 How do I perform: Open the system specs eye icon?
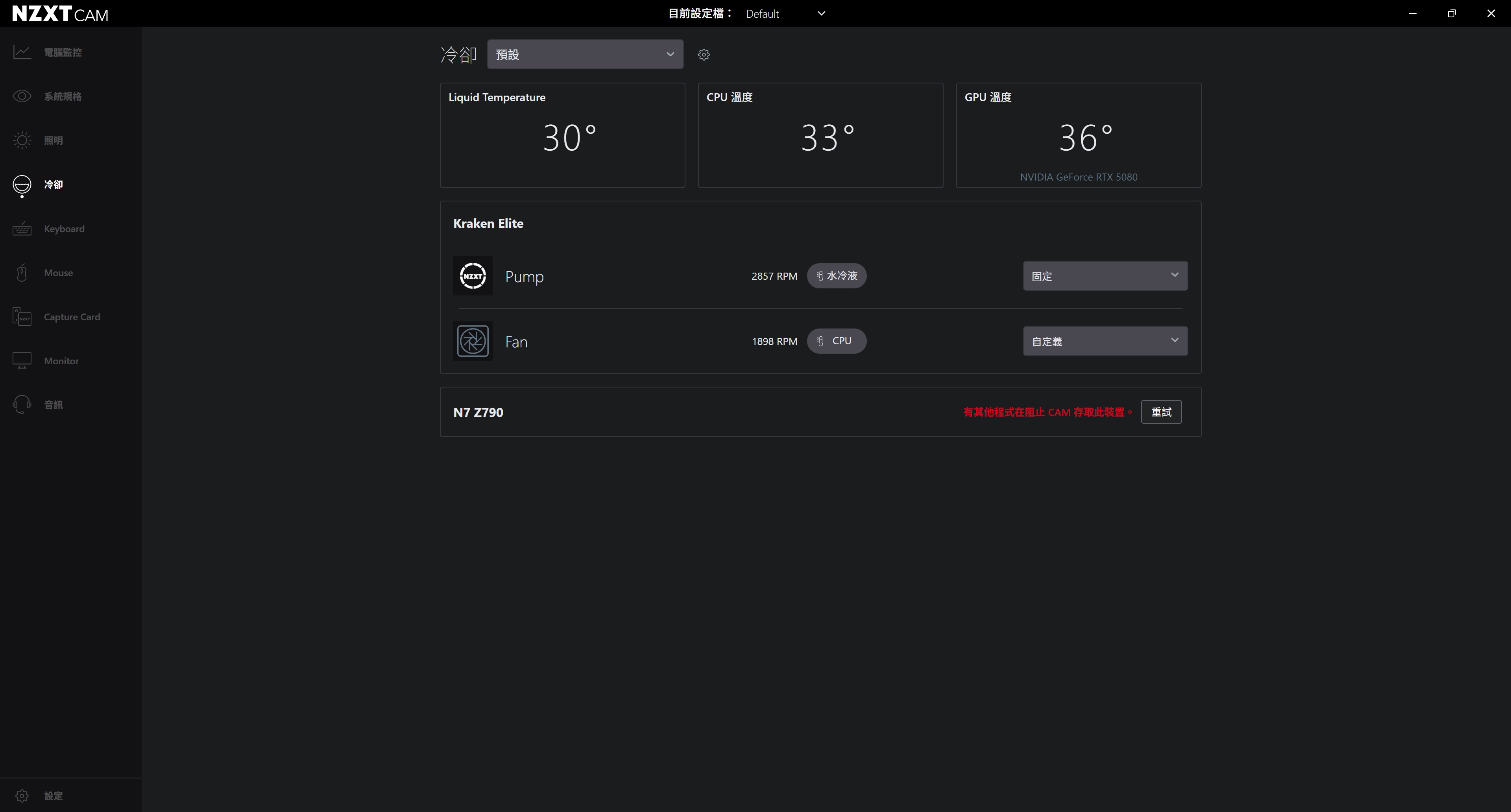point(22,96)
